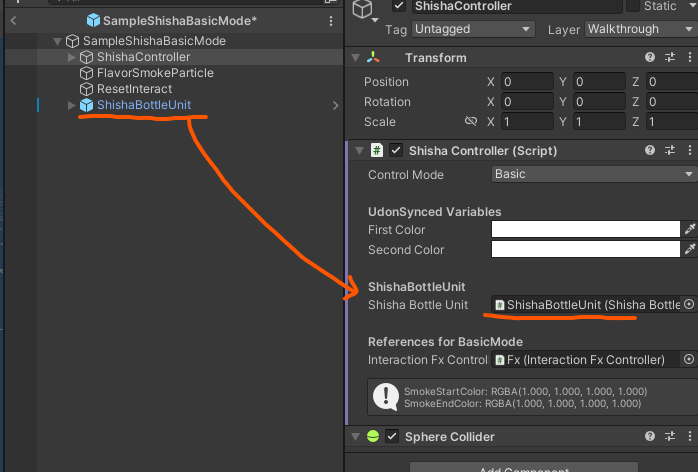Click the Rotation Y value field
Screen dimensions: 698x472
pos(599,102)
